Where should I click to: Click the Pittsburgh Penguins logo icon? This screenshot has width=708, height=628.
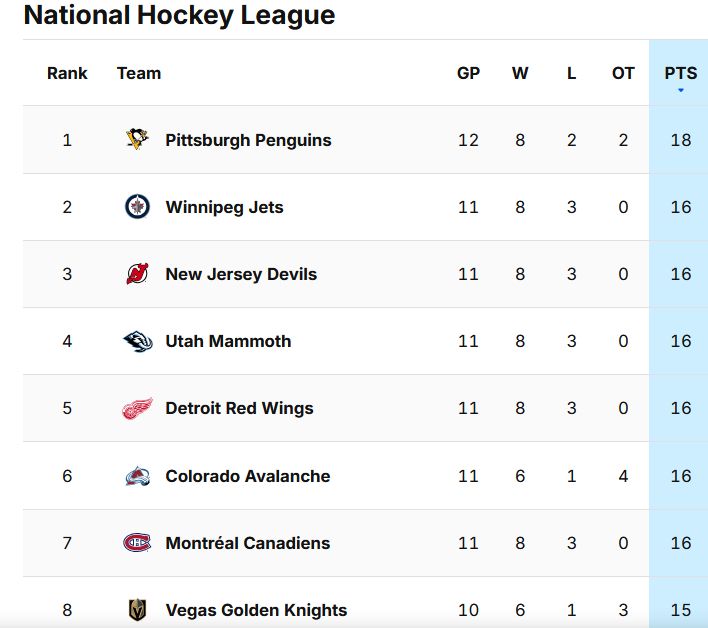[x=137, y=139]
